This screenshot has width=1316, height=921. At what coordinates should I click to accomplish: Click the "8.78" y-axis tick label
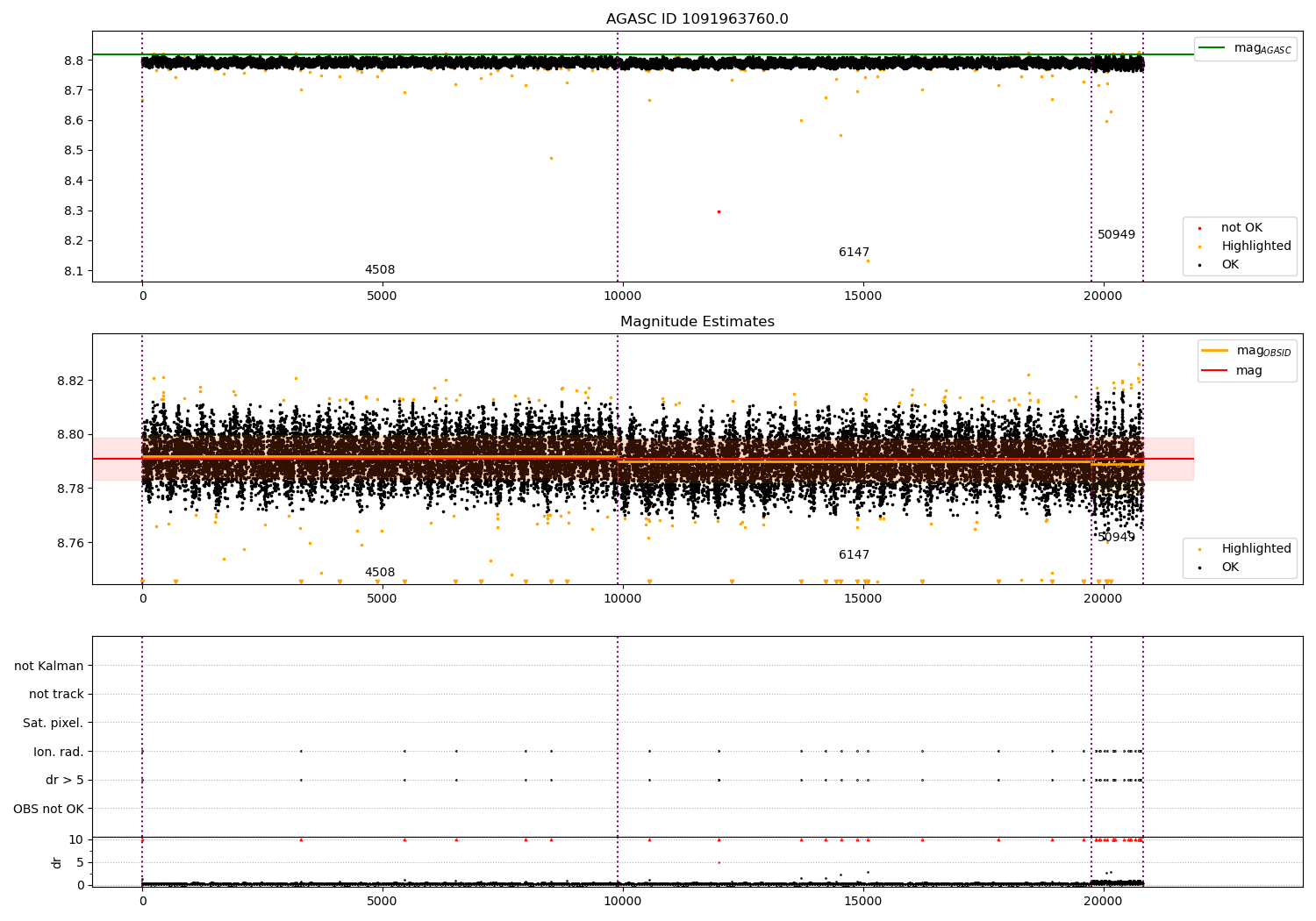click(x=70, y=489)
